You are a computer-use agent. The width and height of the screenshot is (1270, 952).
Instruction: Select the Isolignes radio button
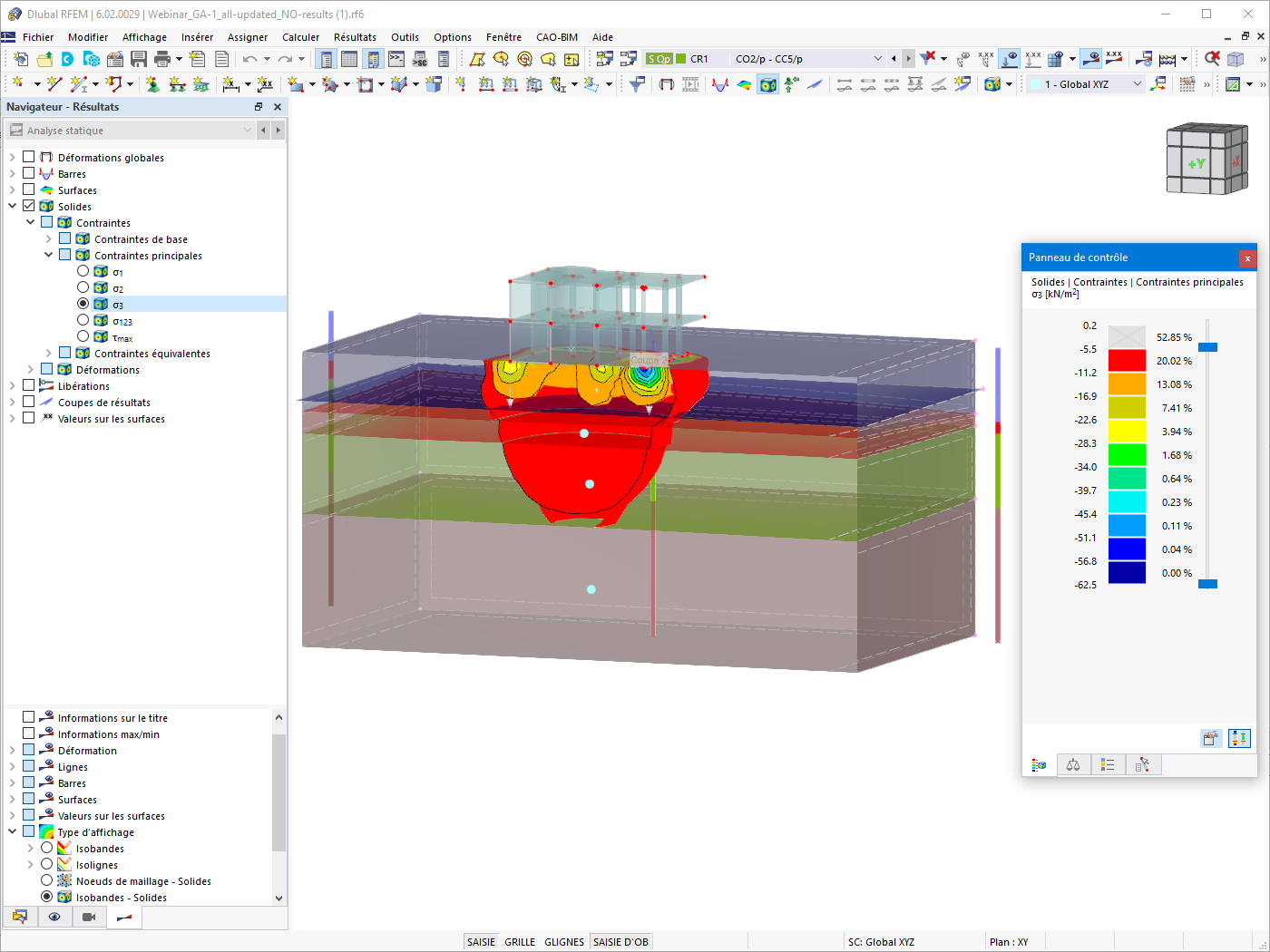[47, 864]
